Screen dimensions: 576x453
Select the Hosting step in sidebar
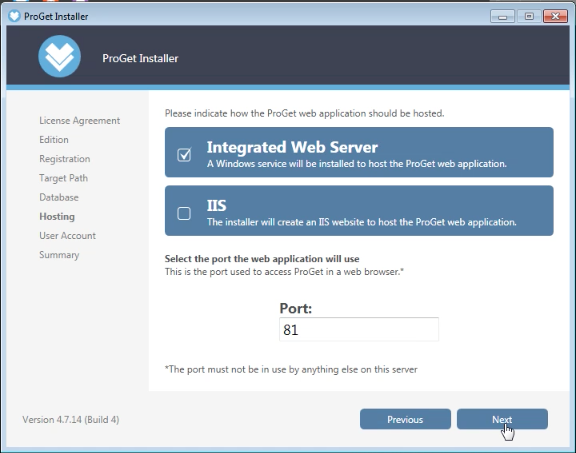pos(57,216)
